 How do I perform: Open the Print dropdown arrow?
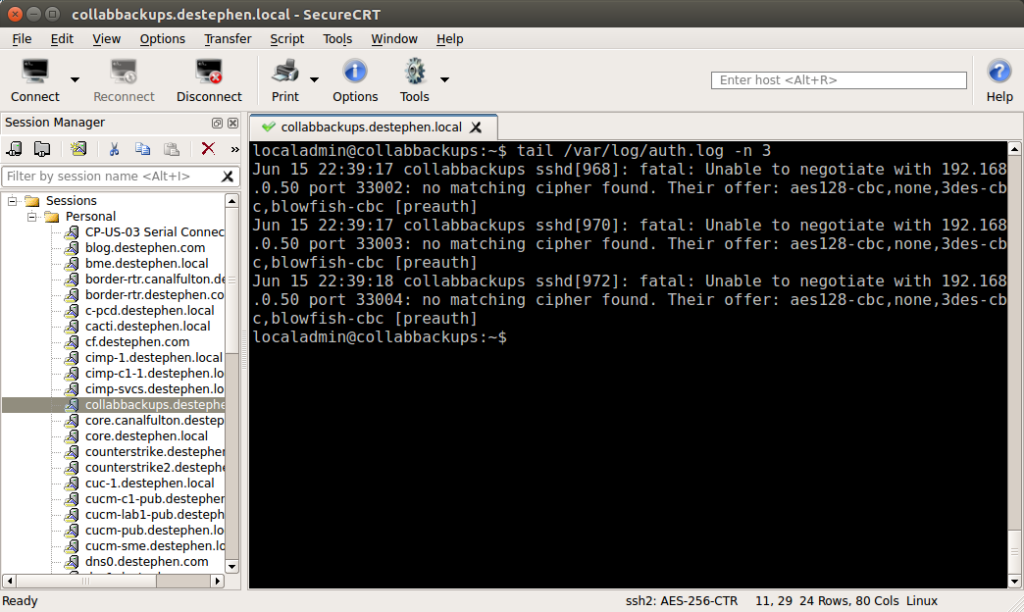point(314,80)
